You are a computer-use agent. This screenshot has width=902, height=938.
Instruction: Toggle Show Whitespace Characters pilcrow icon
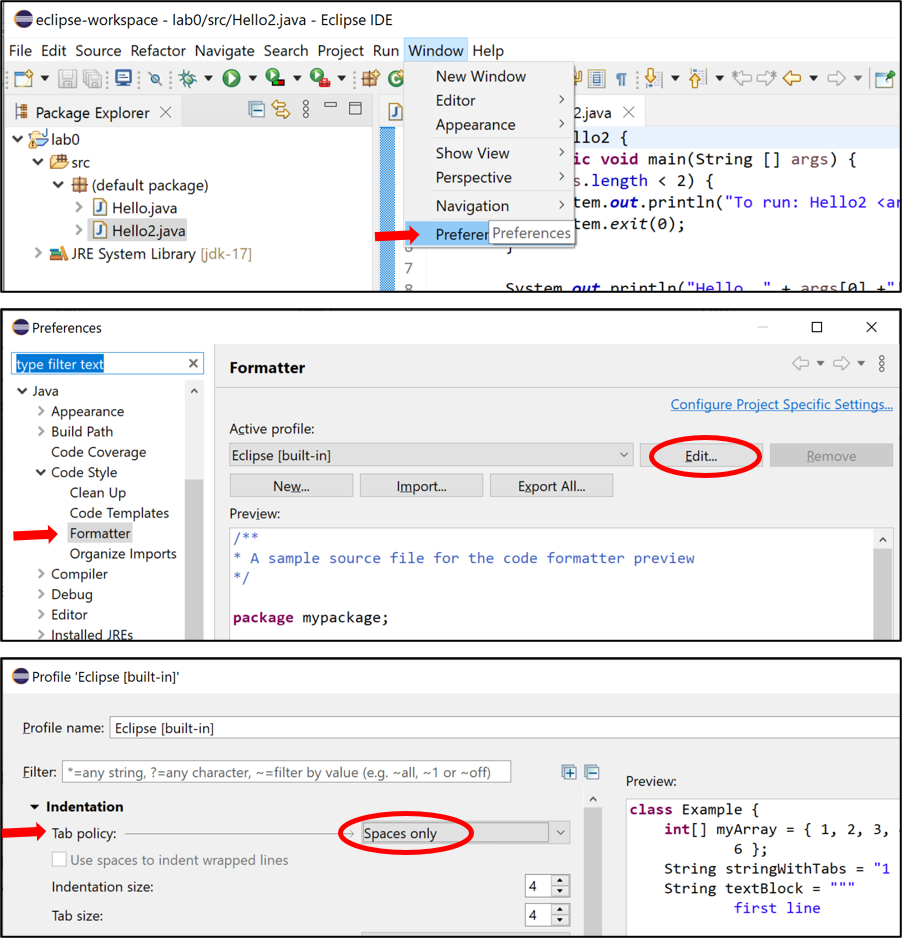click(x=621, y=78)
